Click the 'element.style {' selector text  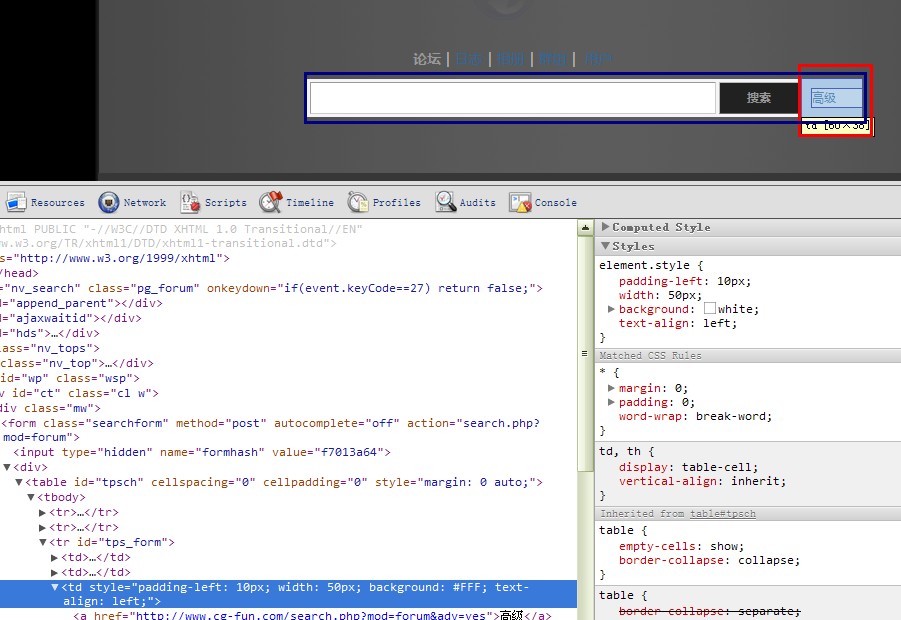(651, 265)
